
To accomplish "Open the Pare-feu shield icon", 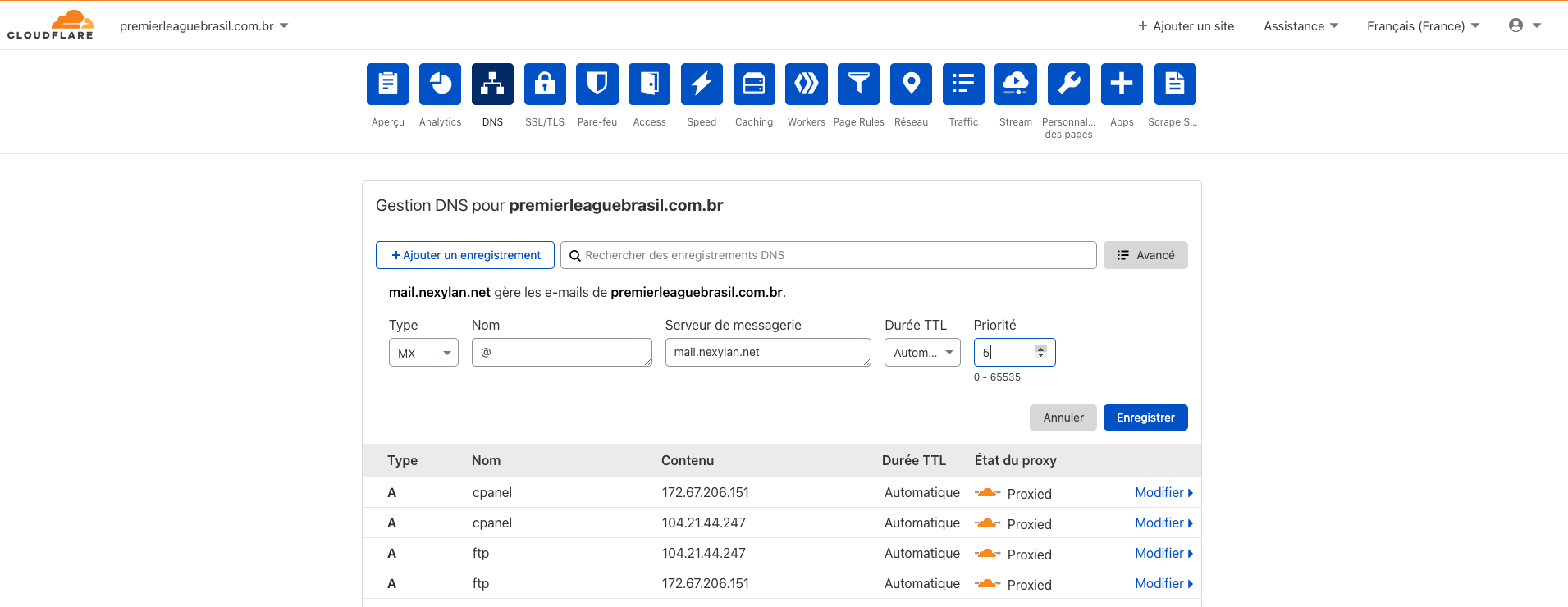I will click(x=597, y=84).
